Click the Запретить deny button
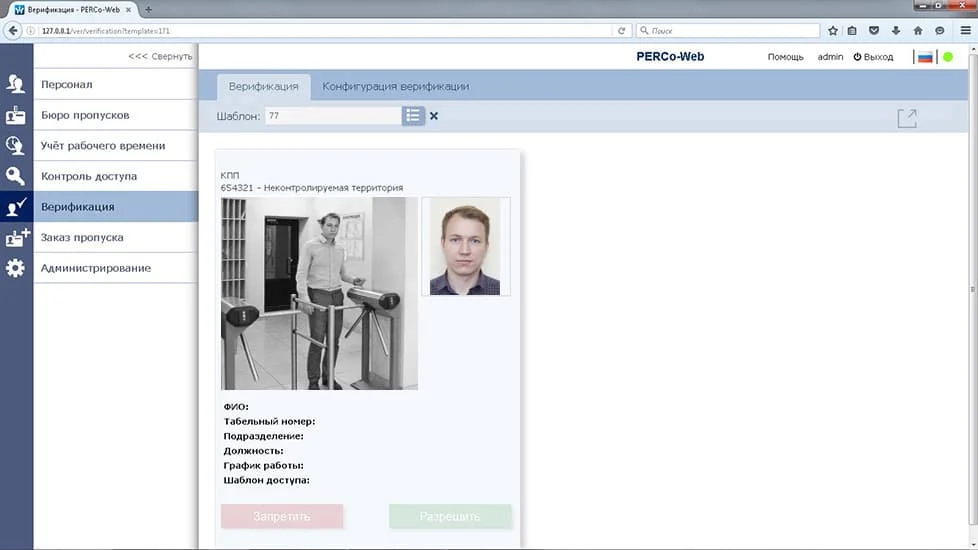Image resolution: width=978 pixels, height=550 pixels. tap(282, 516)
